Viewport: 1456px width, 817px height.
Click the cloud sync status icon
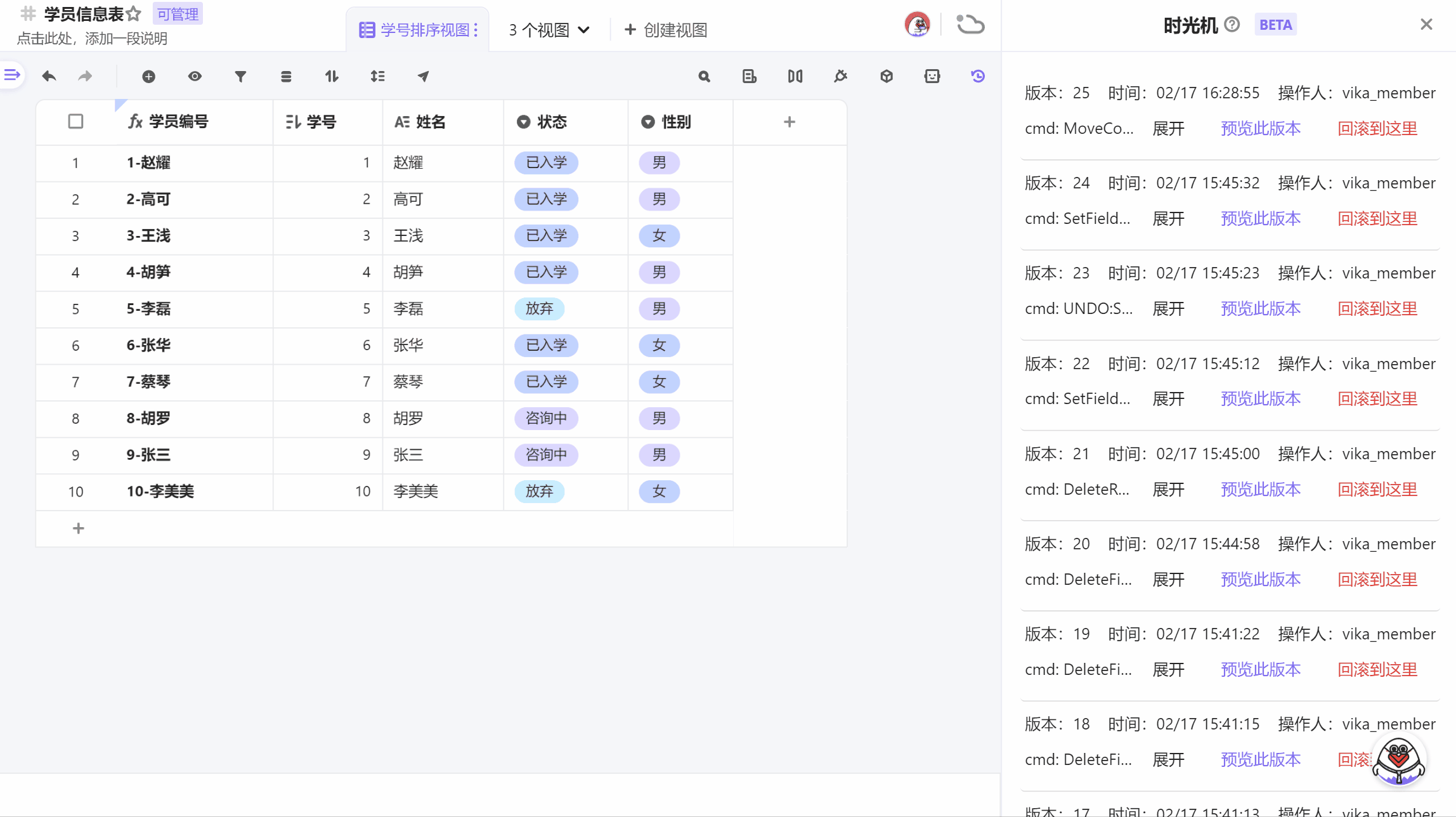coord(970,25)
